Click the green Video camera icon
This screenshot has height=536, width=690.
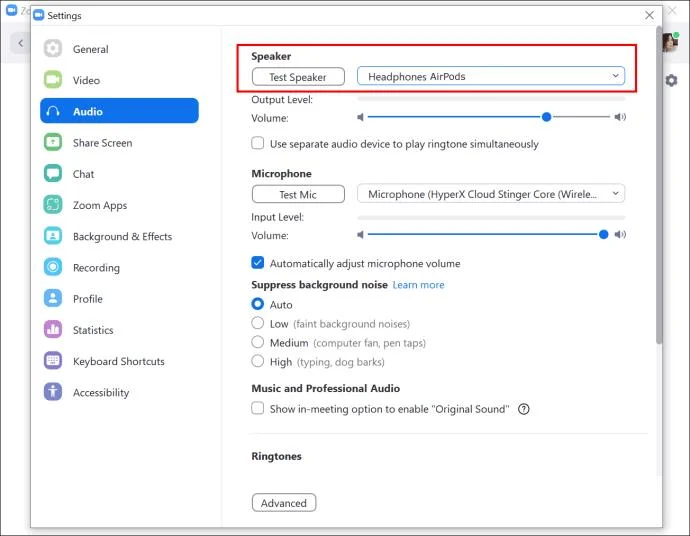pos(53,80)
